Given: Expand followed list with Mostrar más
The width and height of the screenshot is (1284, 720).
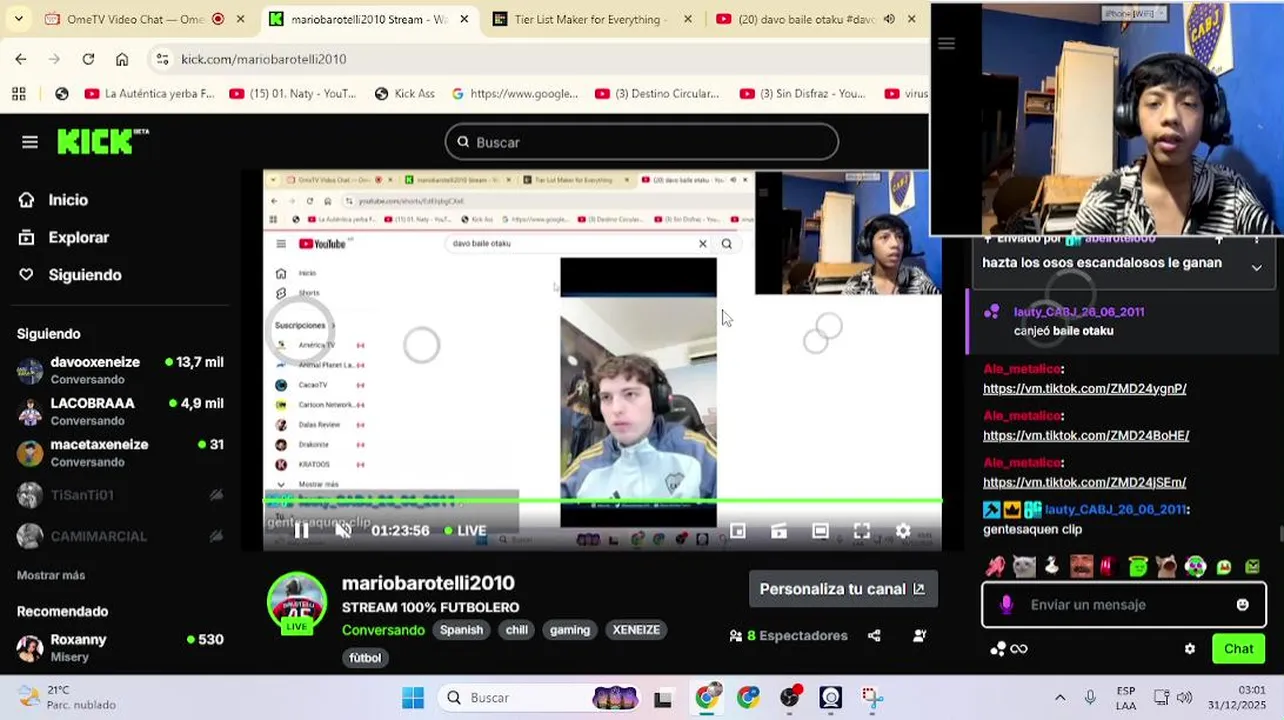Looking at the screenshot, I should coord(51,575).
